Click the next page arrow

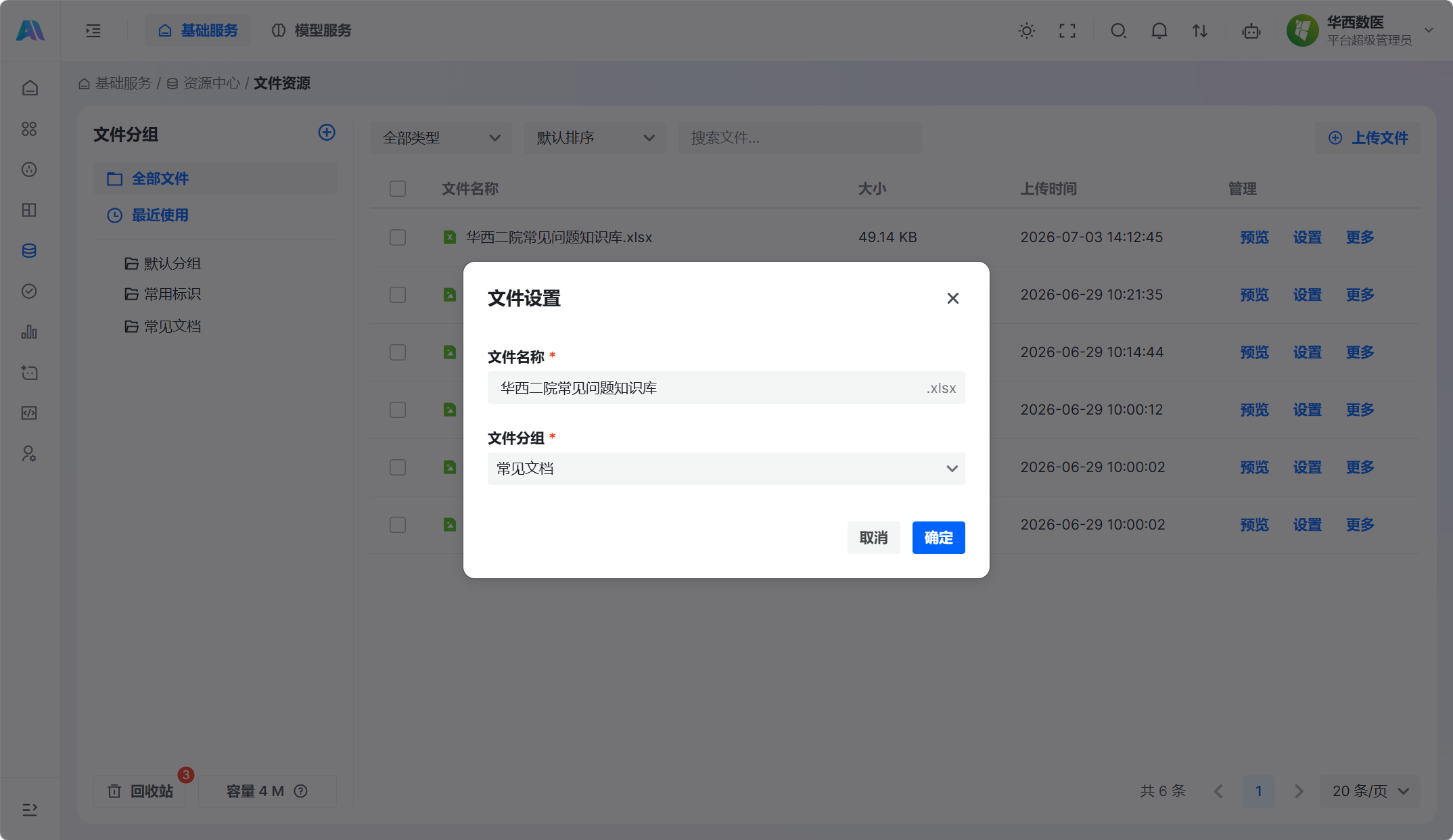point(1299,791)
